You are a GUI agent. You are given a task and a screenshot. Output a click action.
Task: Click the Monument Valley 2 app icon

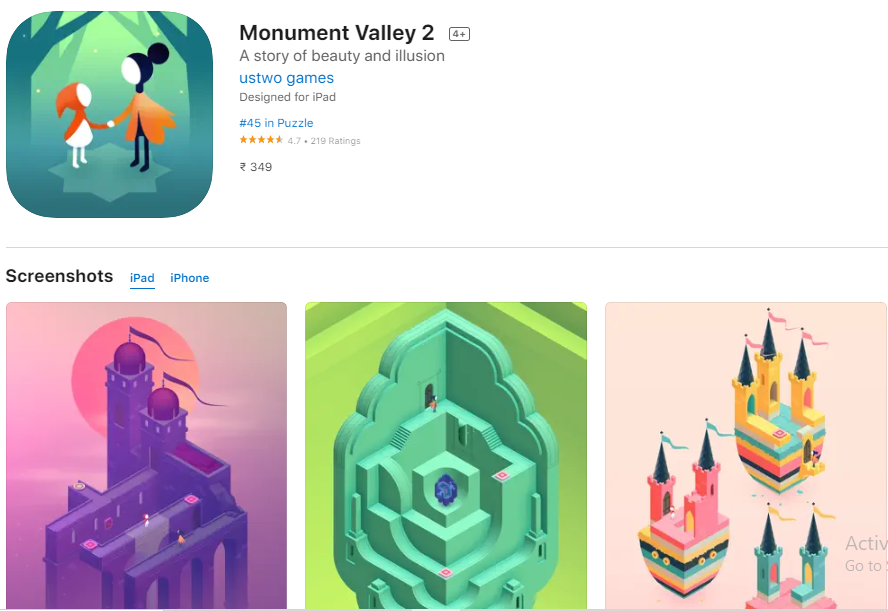pos(109,114)
